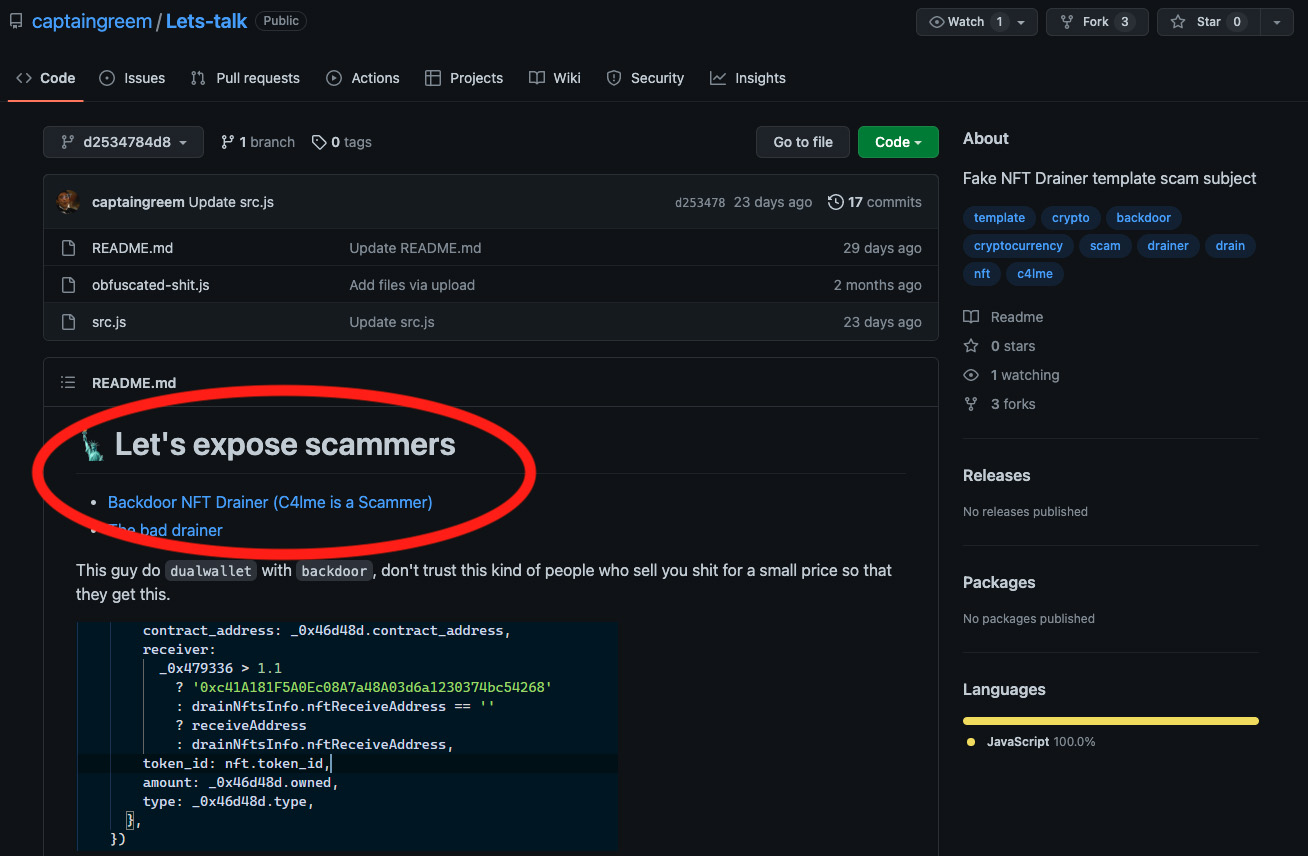The image size is (1308, 856).
Task: Open the captaingreem owner link
Action: point(92,21)
